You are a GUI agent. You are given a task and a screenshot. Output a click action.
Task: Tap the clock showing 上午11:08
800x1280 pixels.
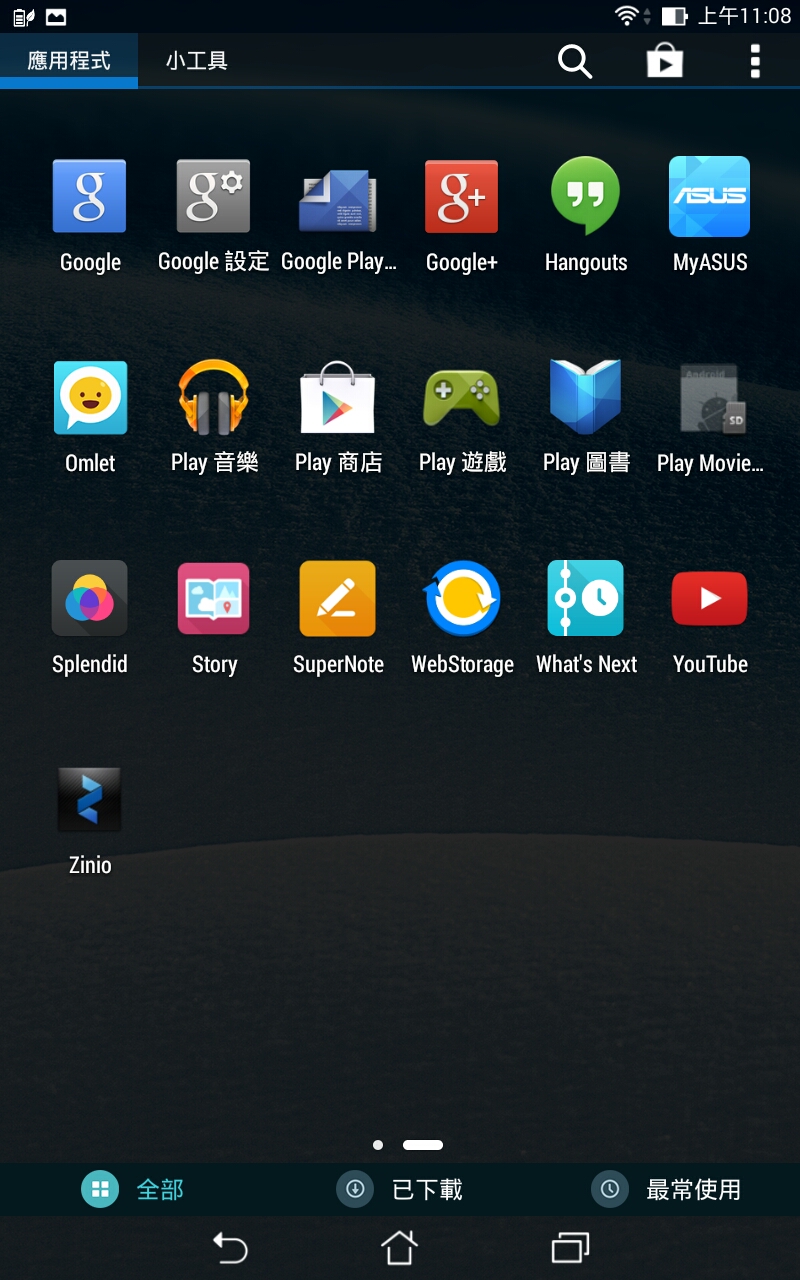pos(745,16)
